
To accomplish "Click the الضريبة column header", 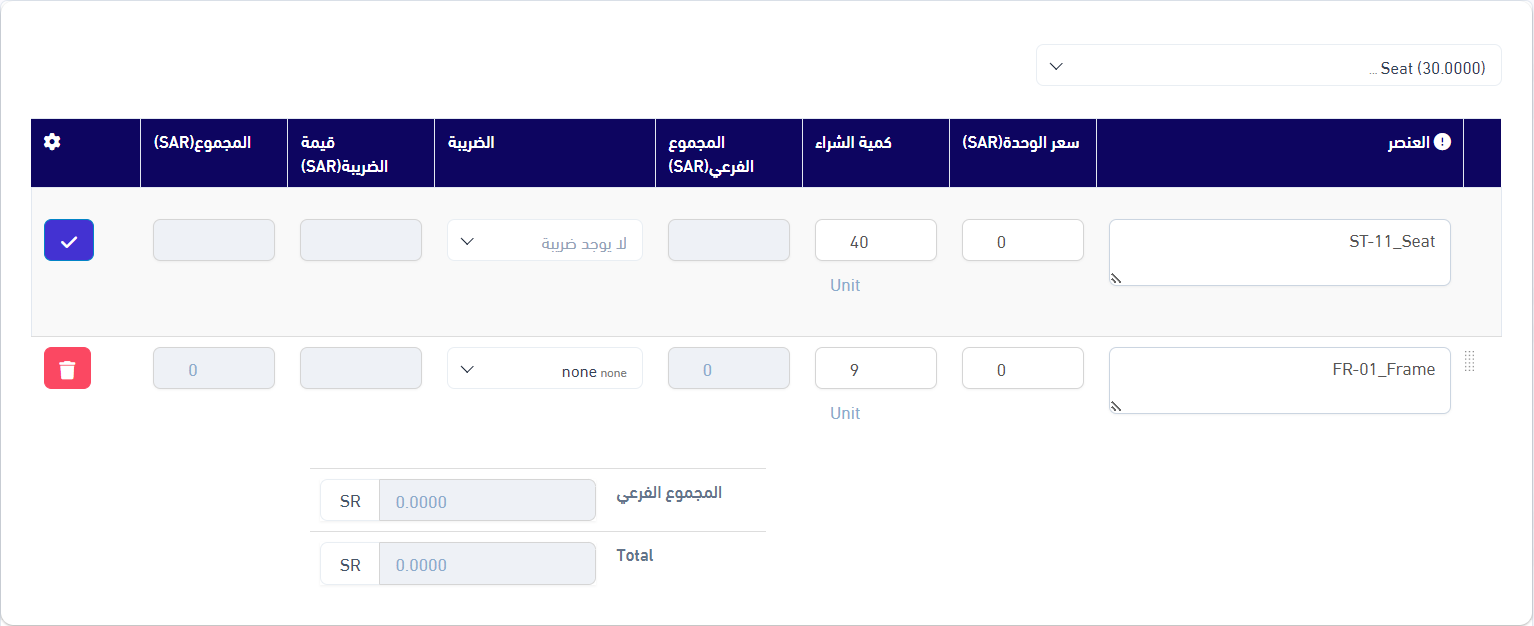I will pyautogui.click(x=470, y=143).
